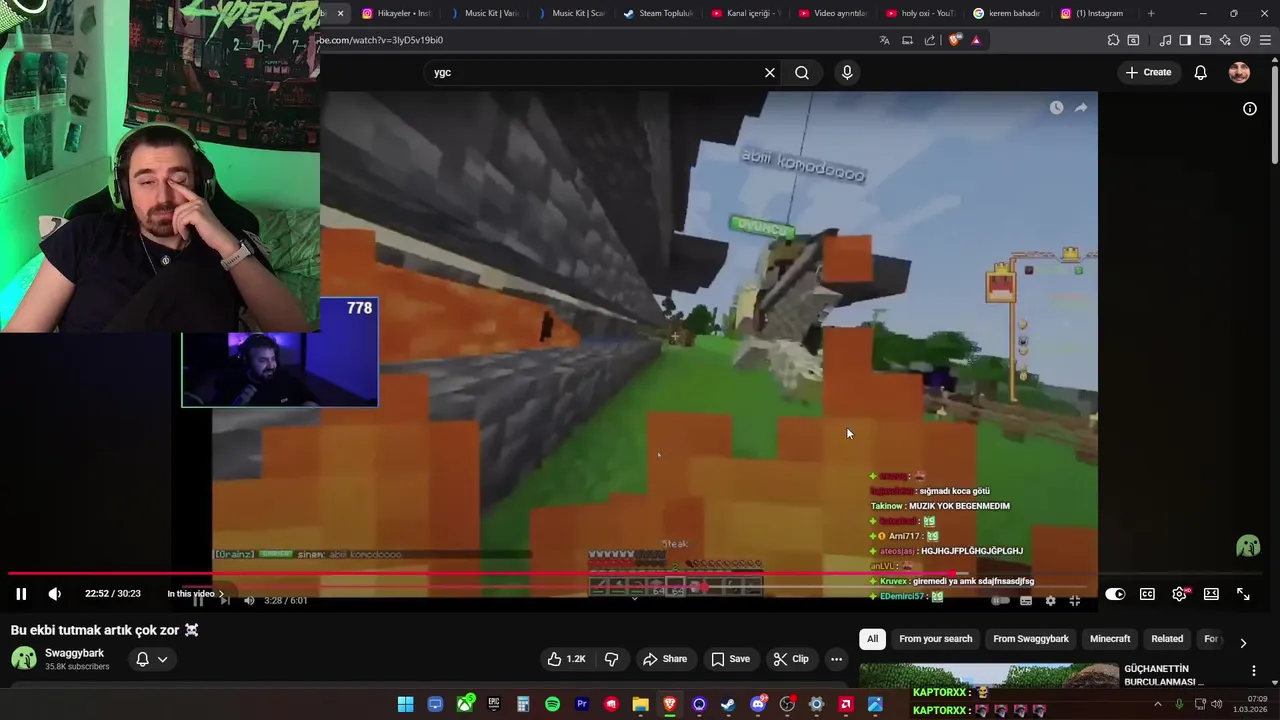Search with voice microphone
Image resolution: width=1280 pixels, height=720 pixels.
click(x=847, y=73)
